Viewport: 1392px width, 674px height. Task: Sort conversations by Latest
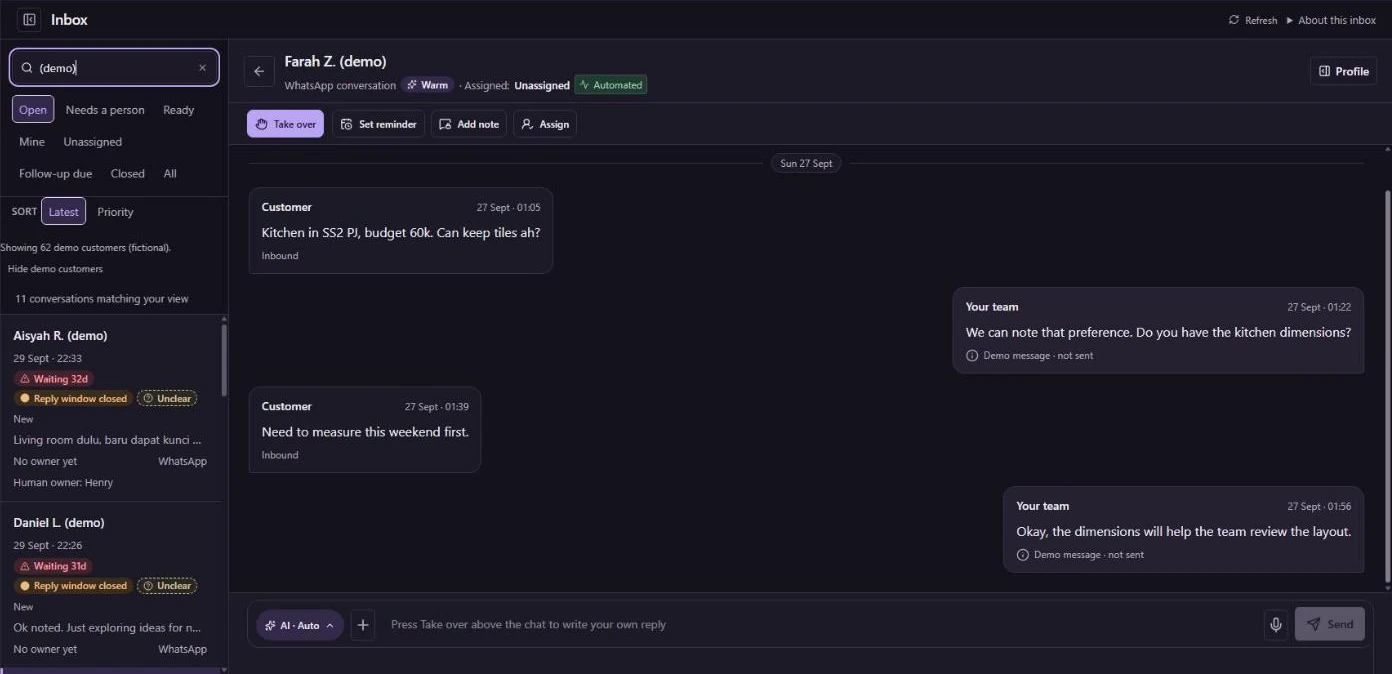point(63,212)
